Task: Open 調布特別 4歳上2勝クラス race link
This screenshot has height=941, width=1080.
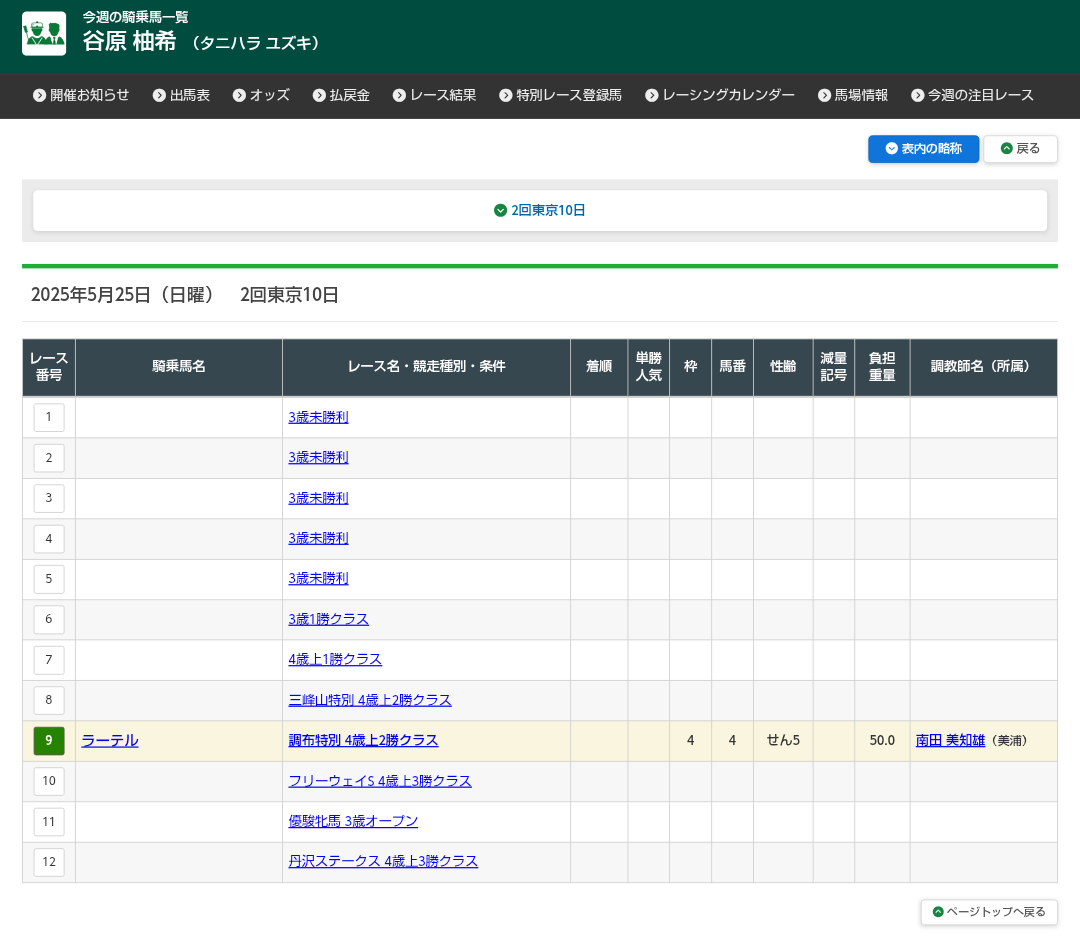Action: (363, 741)
